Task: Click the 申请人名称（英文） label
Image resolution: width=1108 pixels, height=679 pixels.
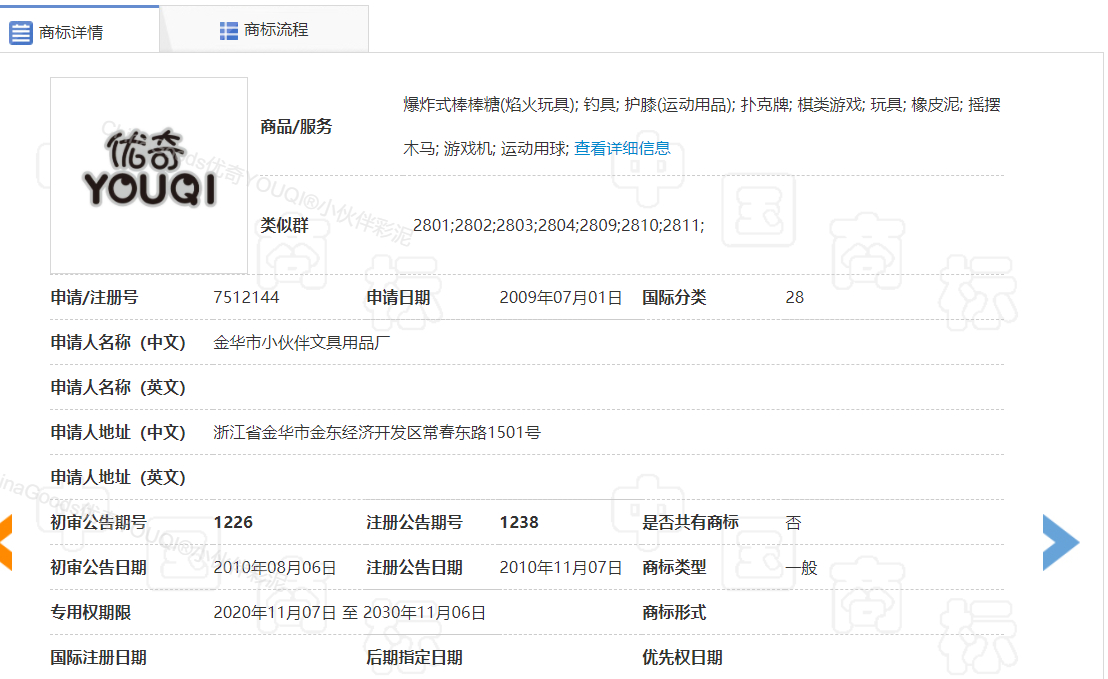Action: [x=118, y=387]
